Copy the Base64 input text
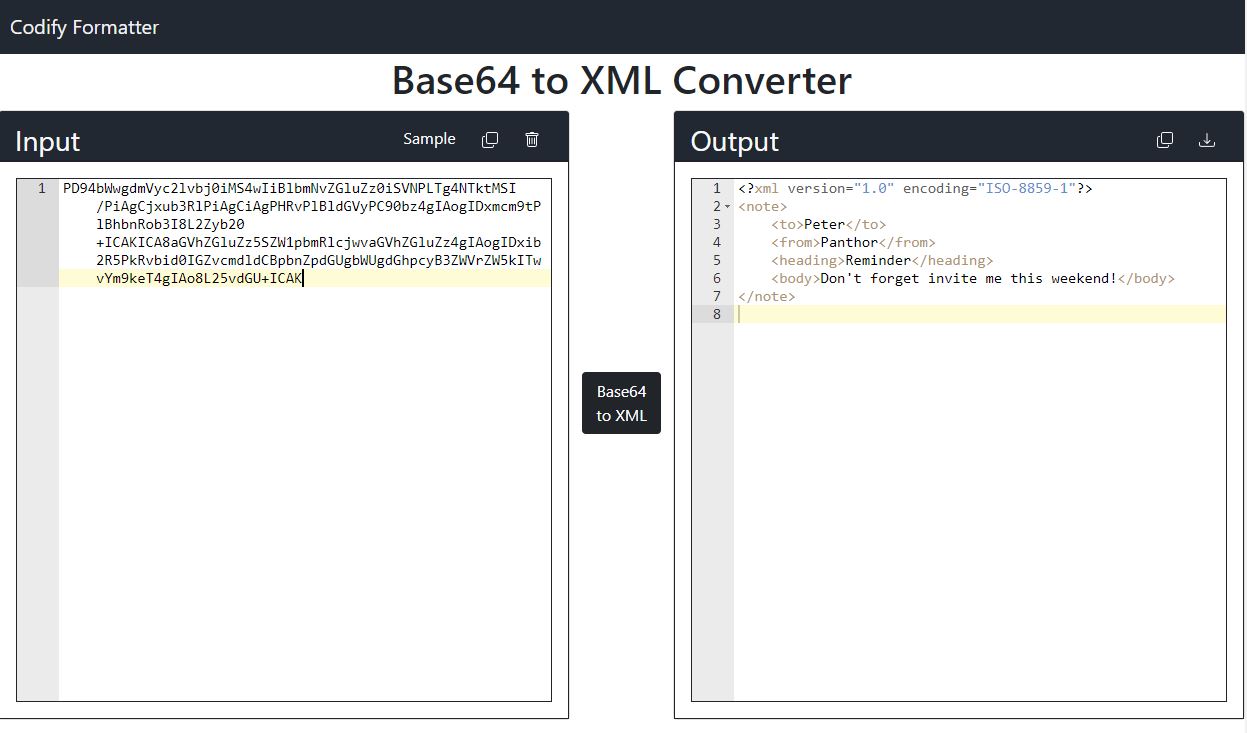This screenshot has height=733, width=1247. [x=490, y=139]
